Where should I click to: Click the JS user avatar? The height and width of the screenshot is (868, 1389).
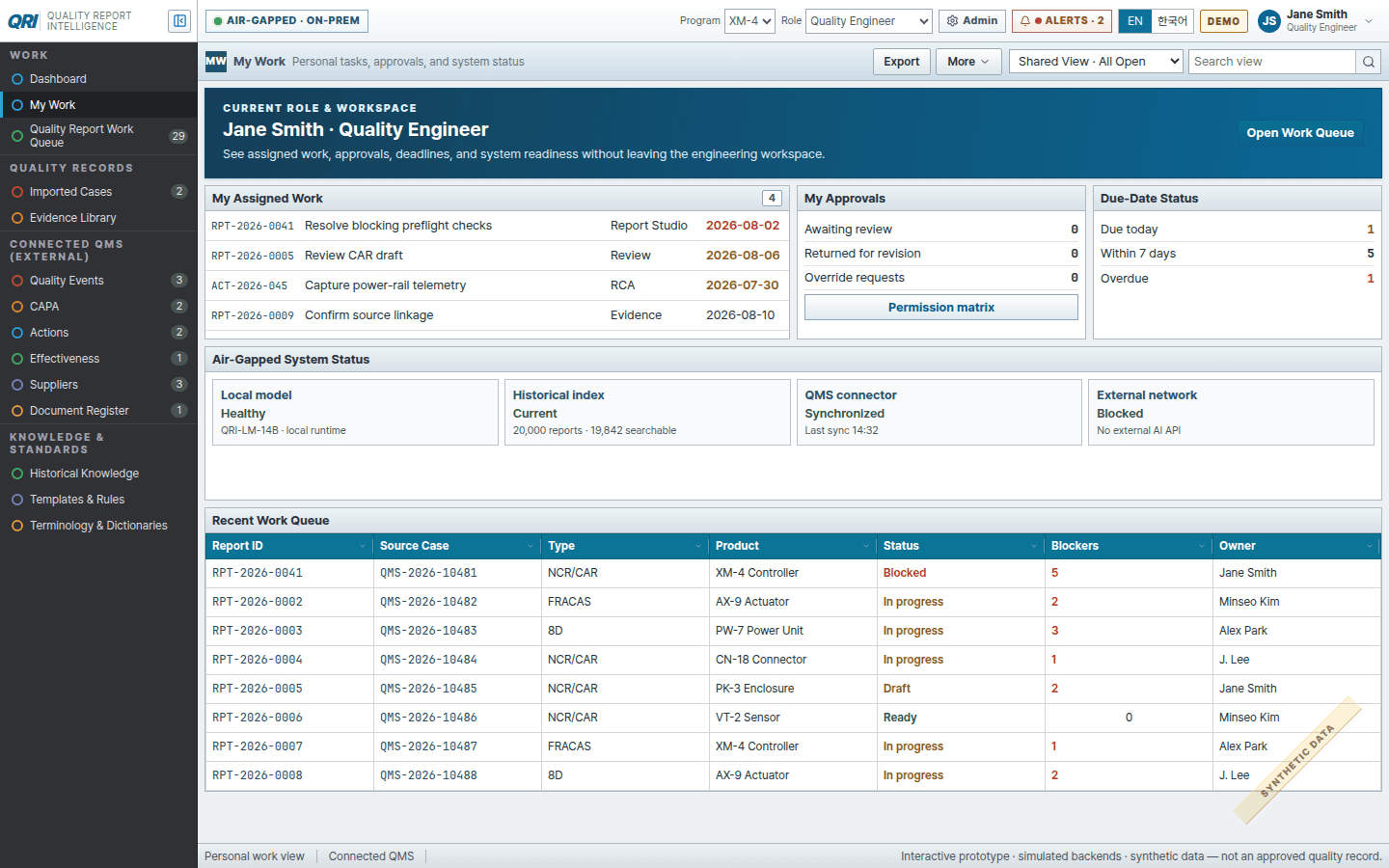pos(1269,21)
